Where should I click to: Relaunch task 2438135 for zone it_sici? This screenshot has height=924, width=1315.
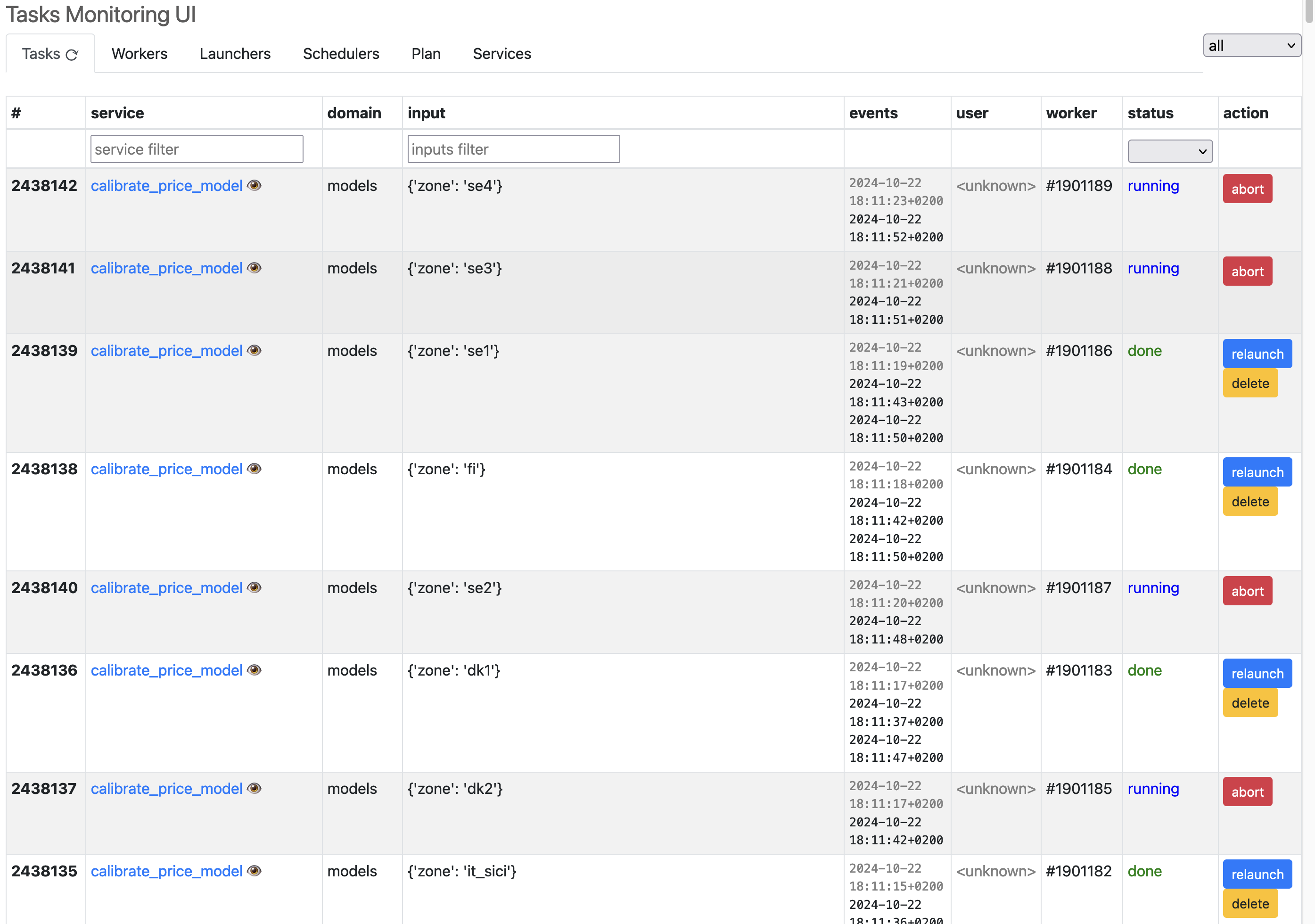pos(1257,874)
